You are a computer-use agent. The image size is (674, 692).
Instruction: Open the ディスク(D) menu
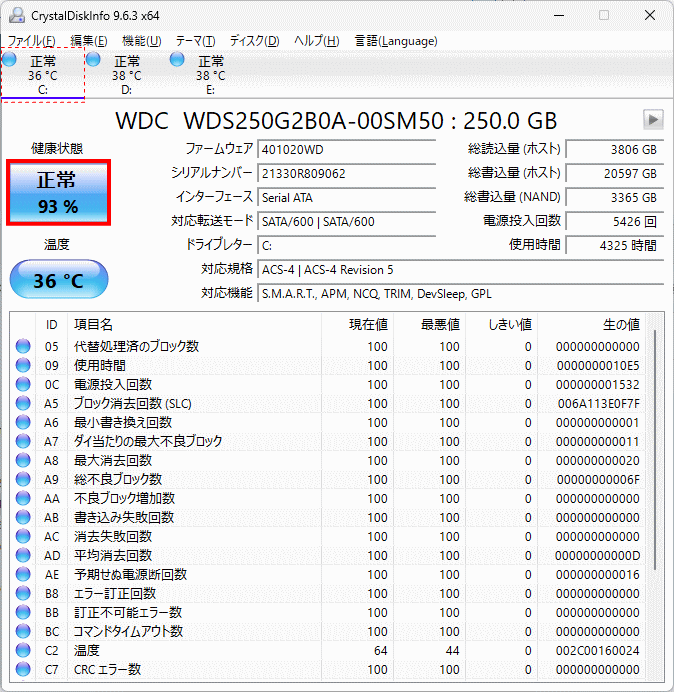[x=255, y=41]
